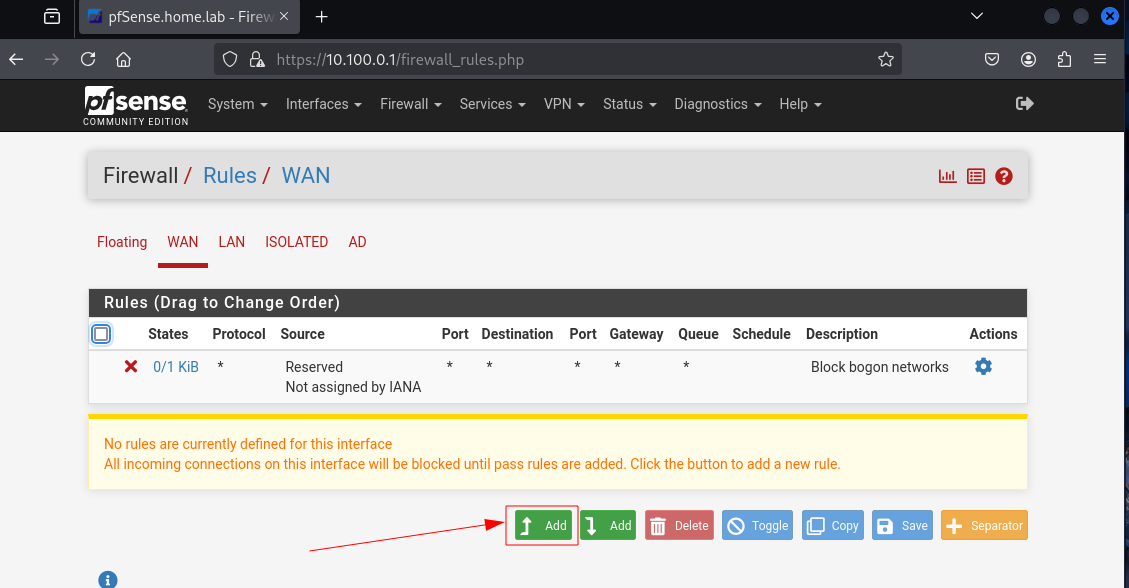The image size is (1129, 588).
Task: Click the Toggle rules button
Action: pos(757,525)
